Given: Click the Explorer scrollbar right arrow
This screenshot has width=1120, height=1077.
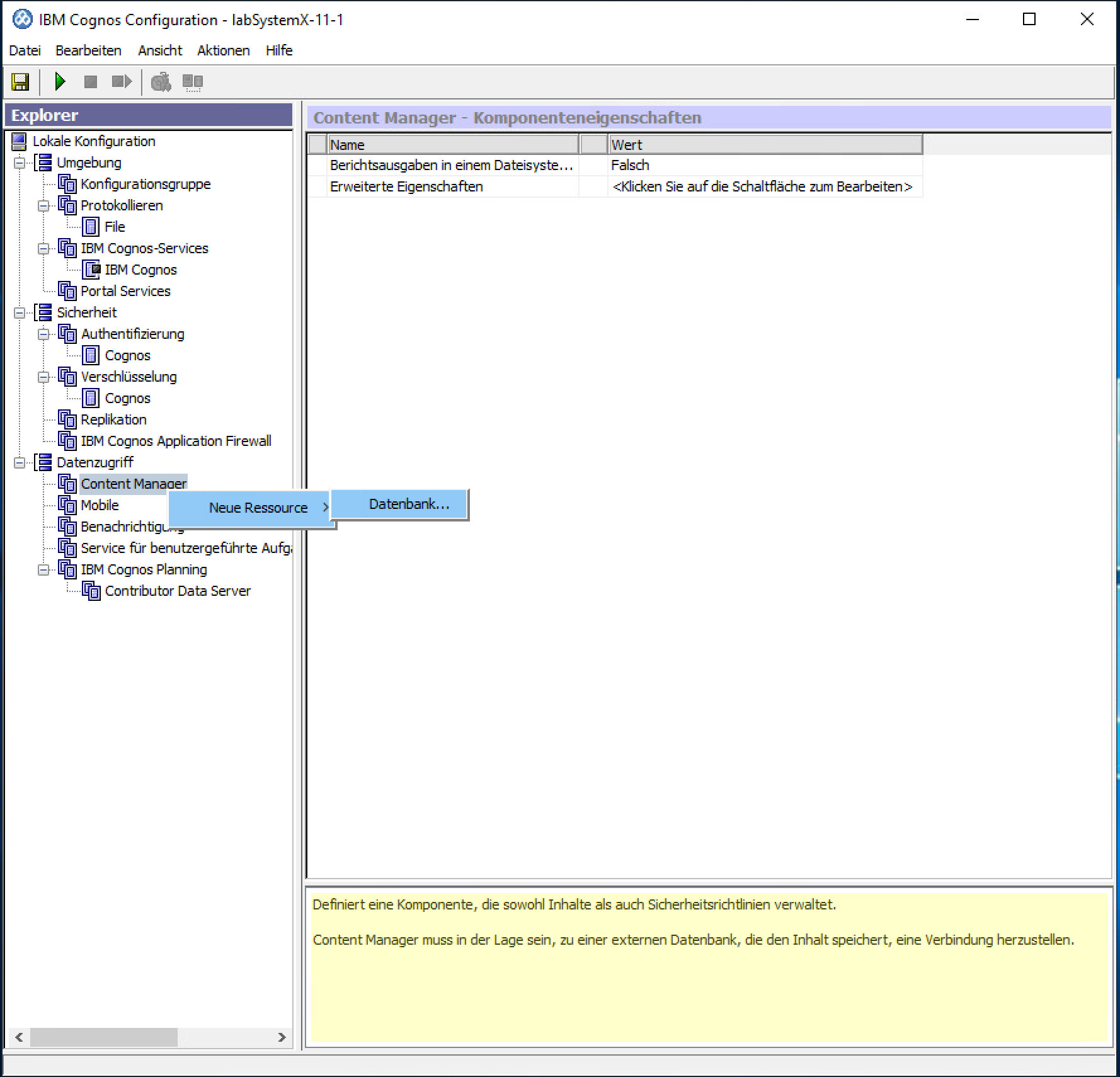Looking at the screenshot, I should coord(282,1037).
